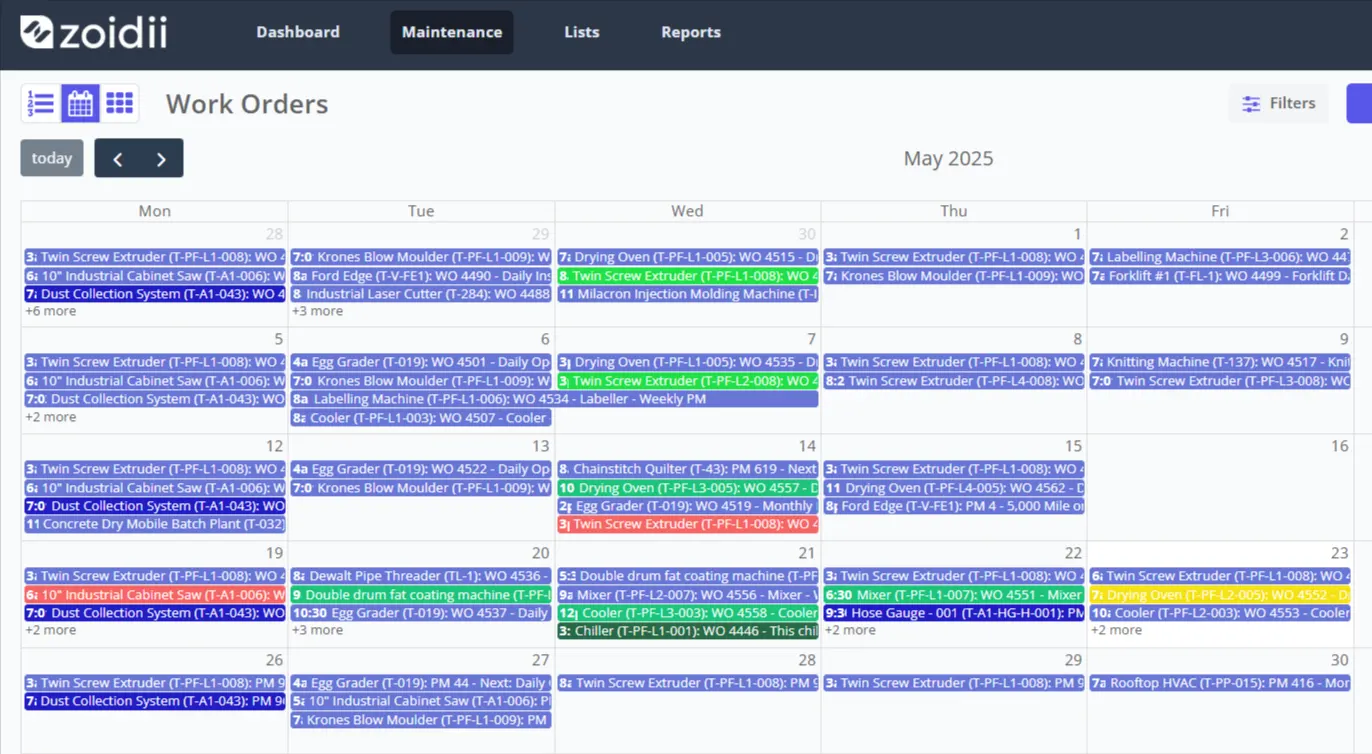This screenshot has width=1372, height=754.
Task: Open the Reports menu
Action: point(691,32)
